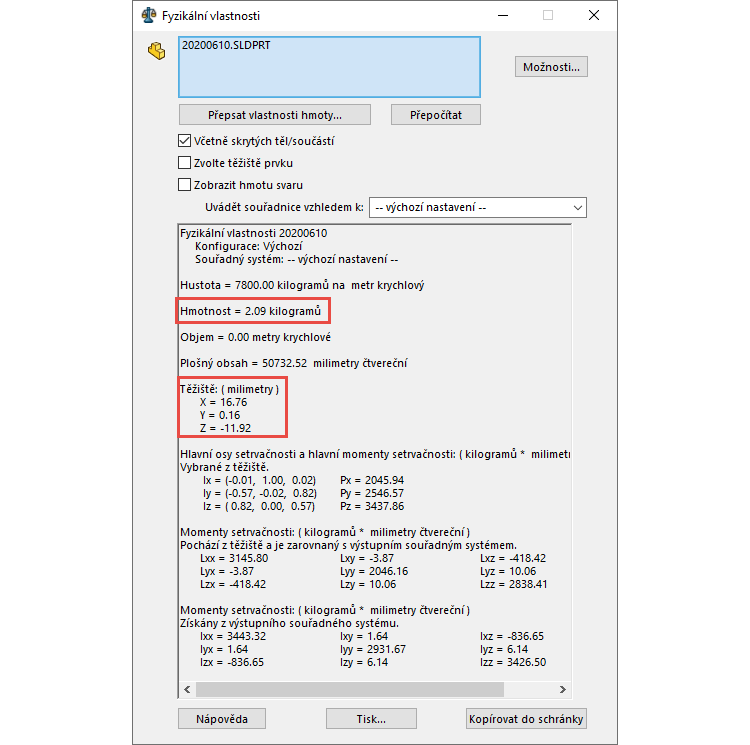
Task: Click the X = 16.76 centroid value
Action: tap(223, 402)
